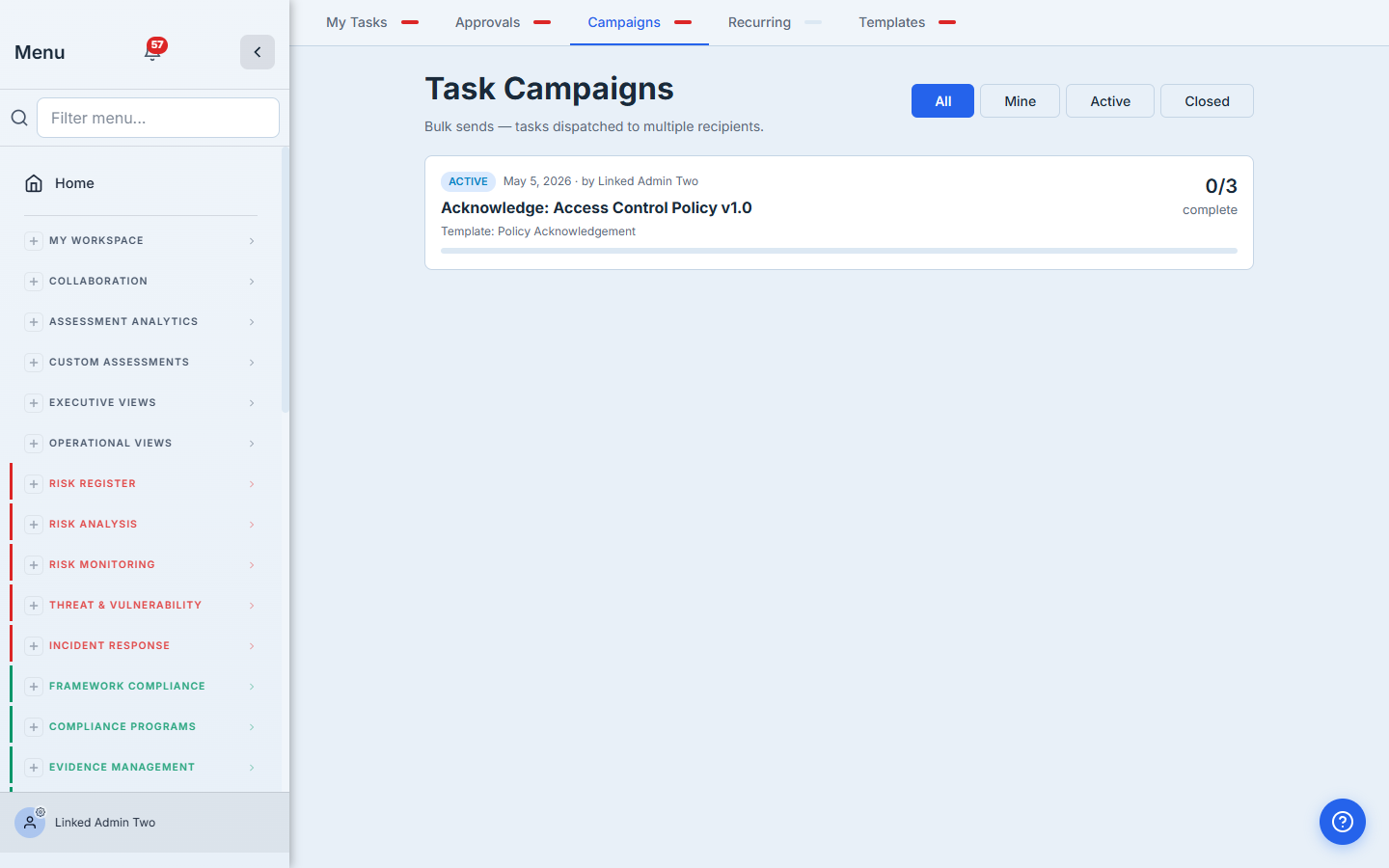Click the ACTIVE status badge
Screen dimensions: 1389x868
click(x=468, y=181)
